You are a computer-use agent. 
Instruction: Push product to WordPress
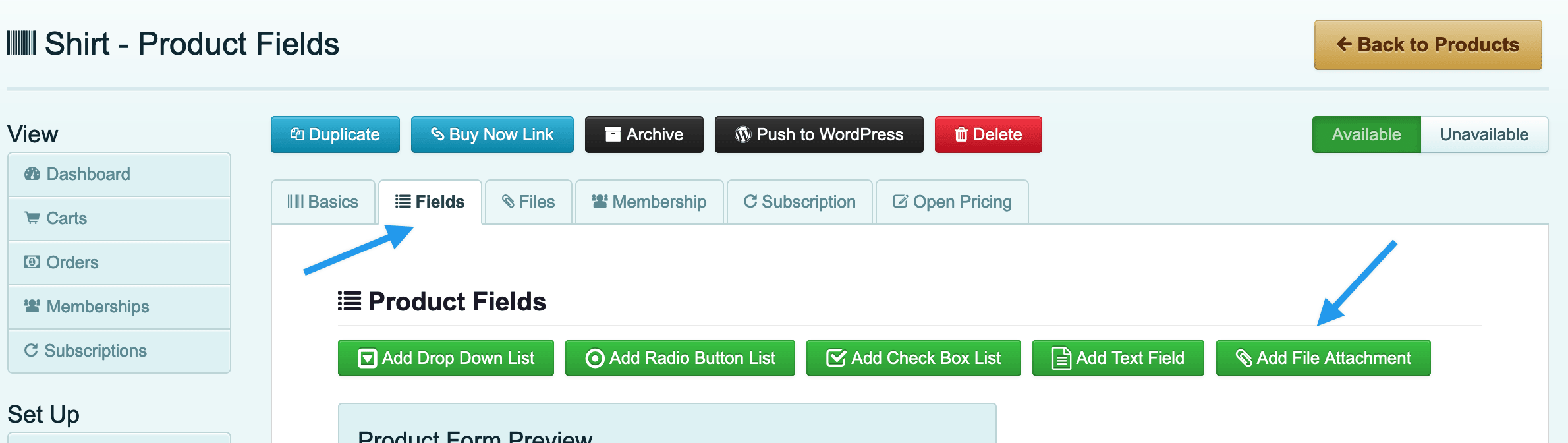click(819, 134)
